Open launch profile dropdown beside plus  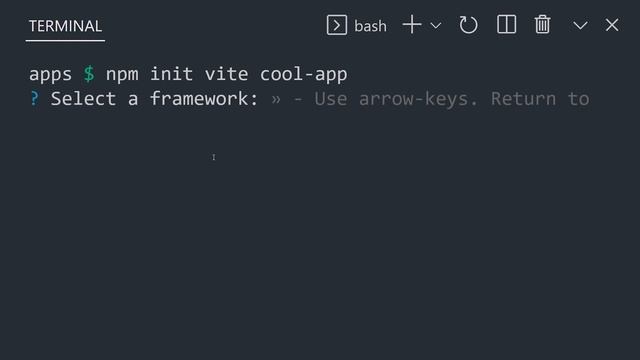(436, 26)
